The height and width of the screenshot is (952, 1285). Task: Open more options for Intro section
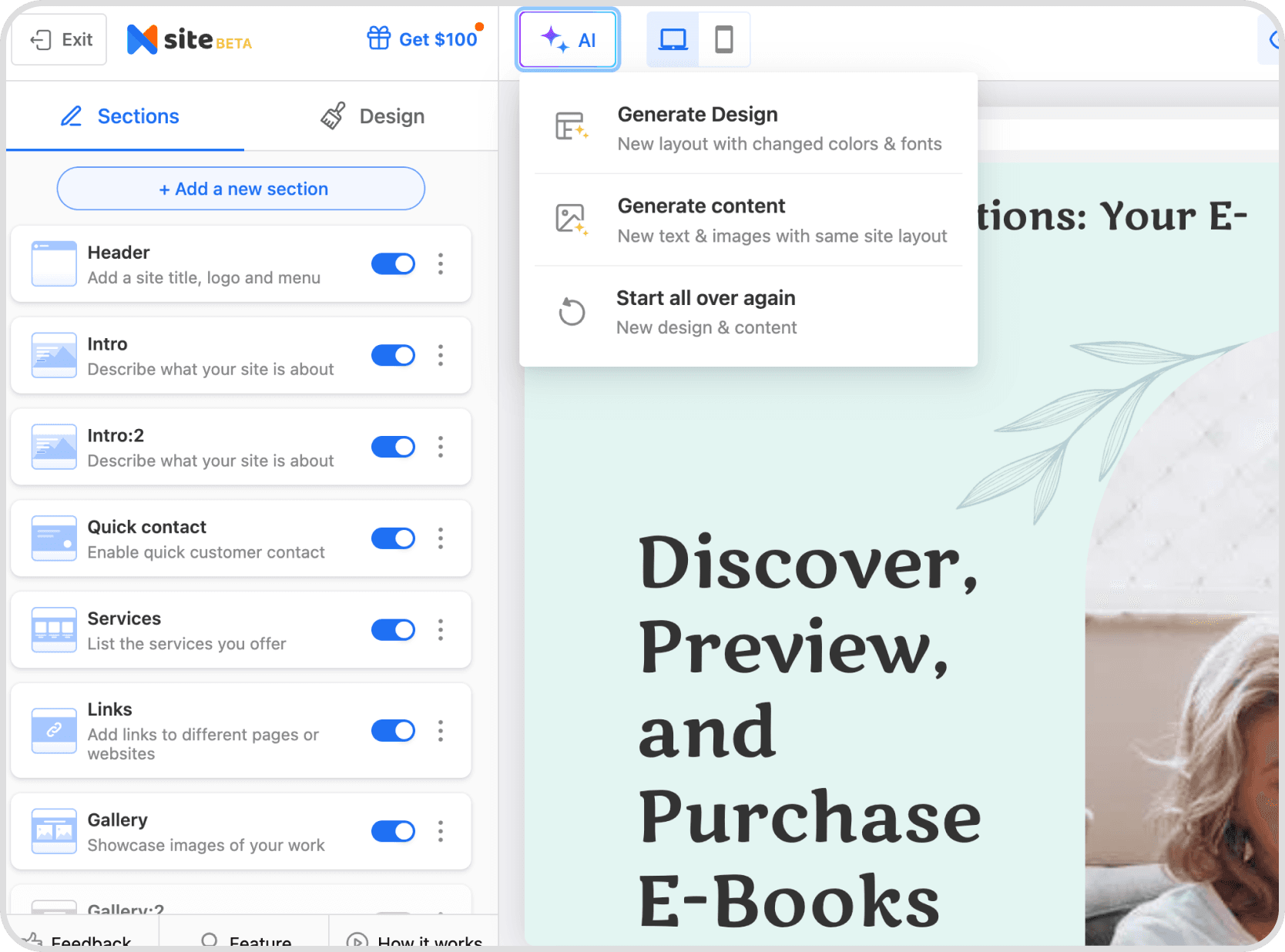pyautogui.click(x=441, y=355)
